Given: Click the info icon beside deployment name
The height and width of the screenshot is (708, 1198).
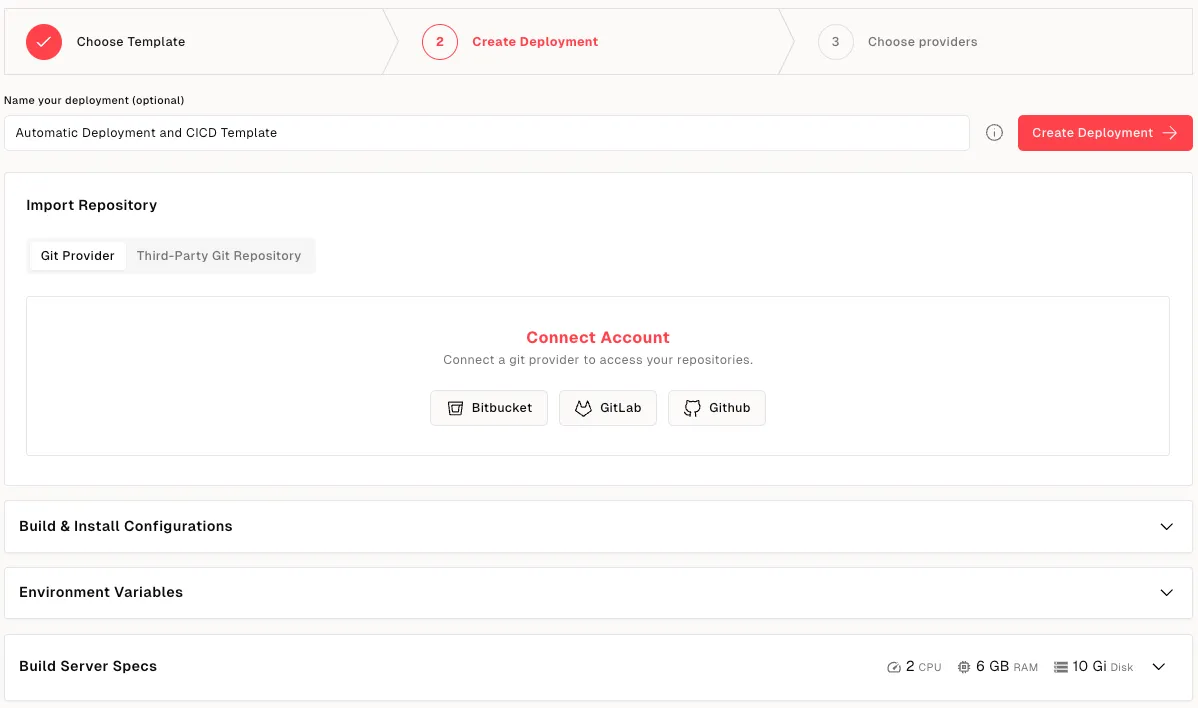Looking at the screenshot, I should click(x=994, y=133).
